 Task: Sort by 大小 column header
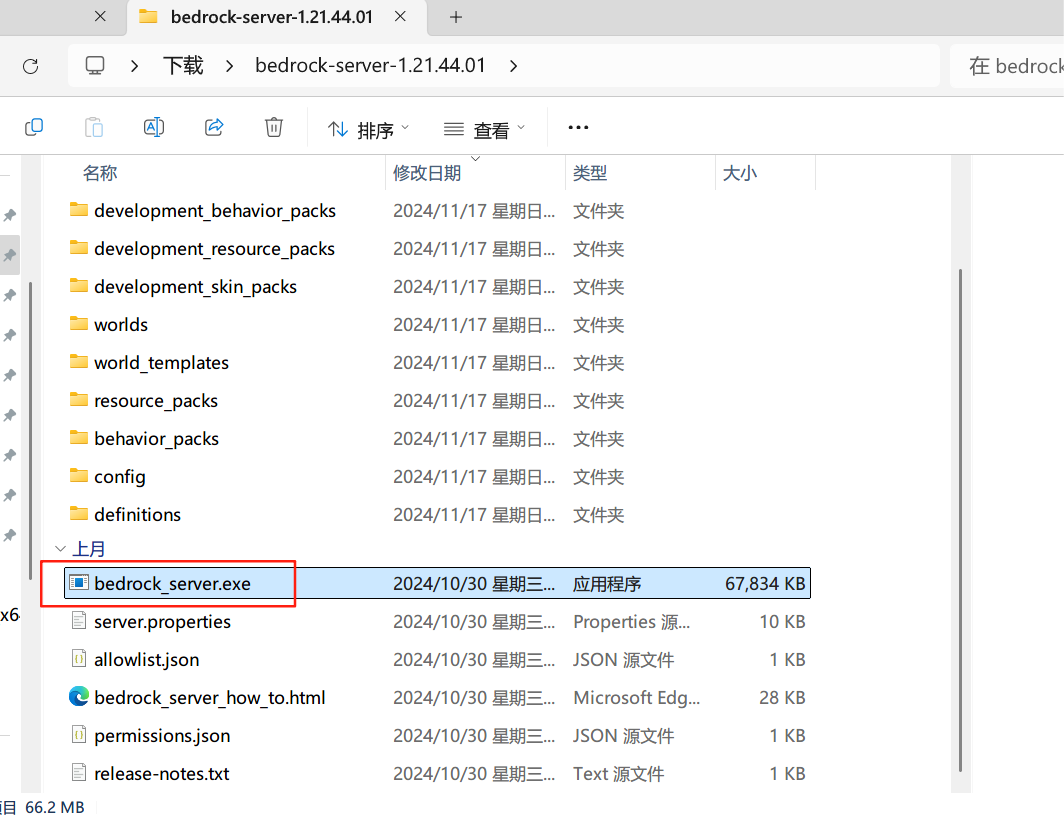(x=740, y=173)
